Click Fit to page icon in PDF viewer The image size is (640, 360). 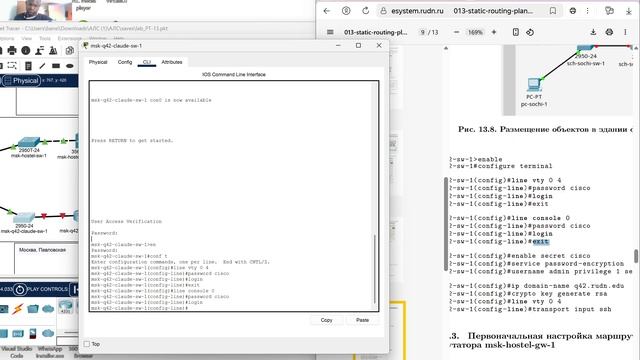516,32
